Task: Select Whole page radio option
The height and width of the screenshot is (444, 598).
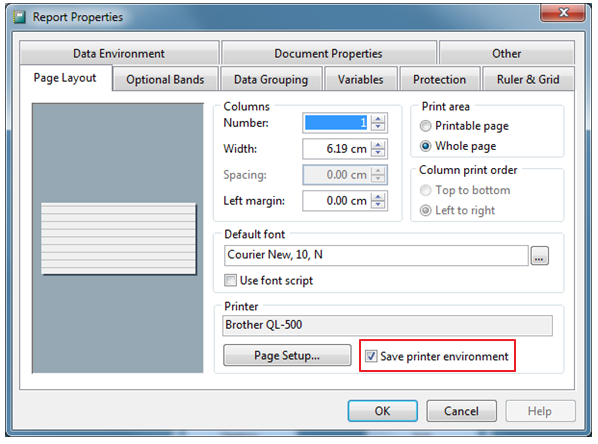Action: click(425, 146)
